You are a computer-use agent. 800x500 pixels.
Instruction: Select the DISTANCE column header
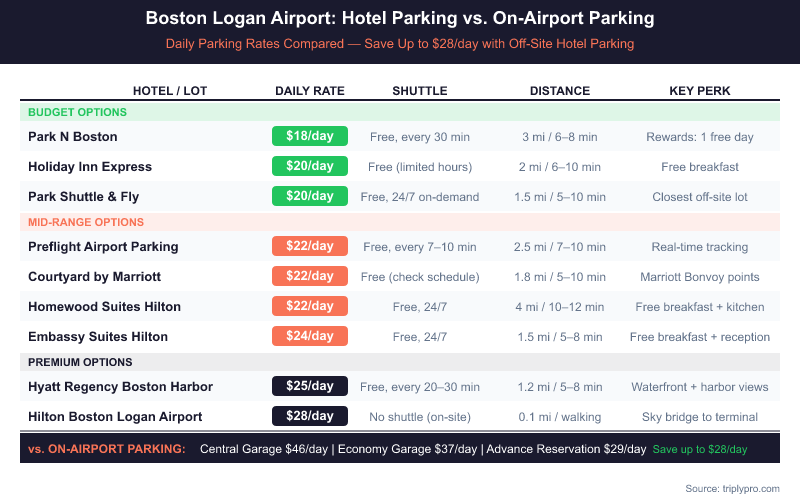560,91
